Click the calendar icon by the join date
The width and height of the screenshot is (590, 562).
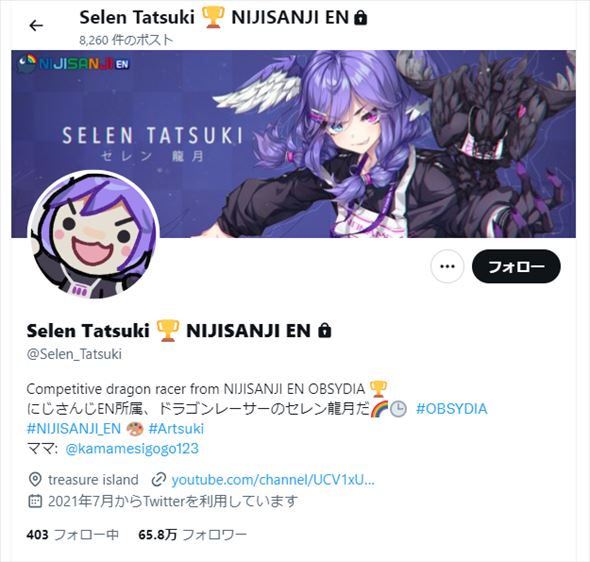click(35, 501)
